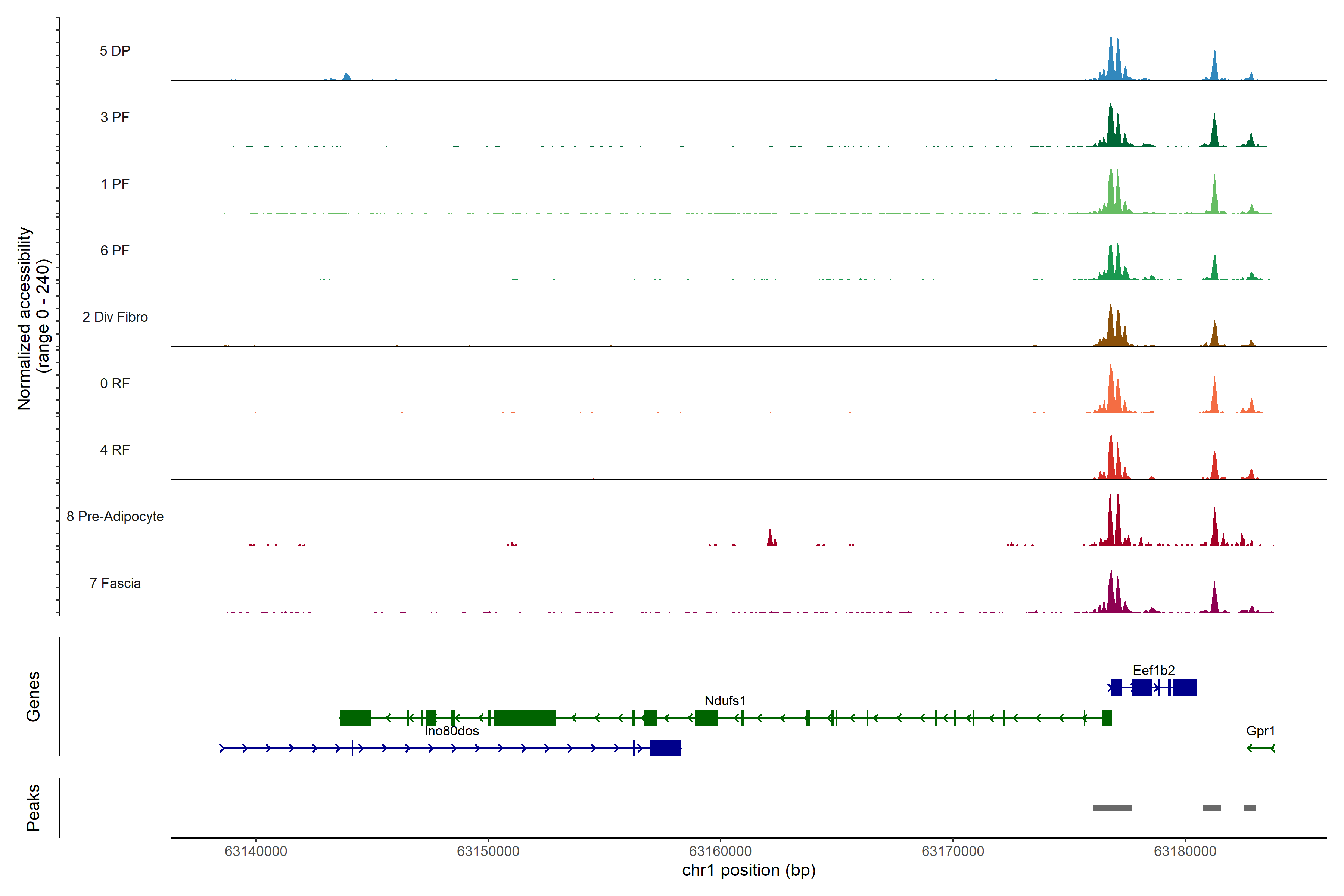Click the Ndufs1 gene label

tap(725, 700)
